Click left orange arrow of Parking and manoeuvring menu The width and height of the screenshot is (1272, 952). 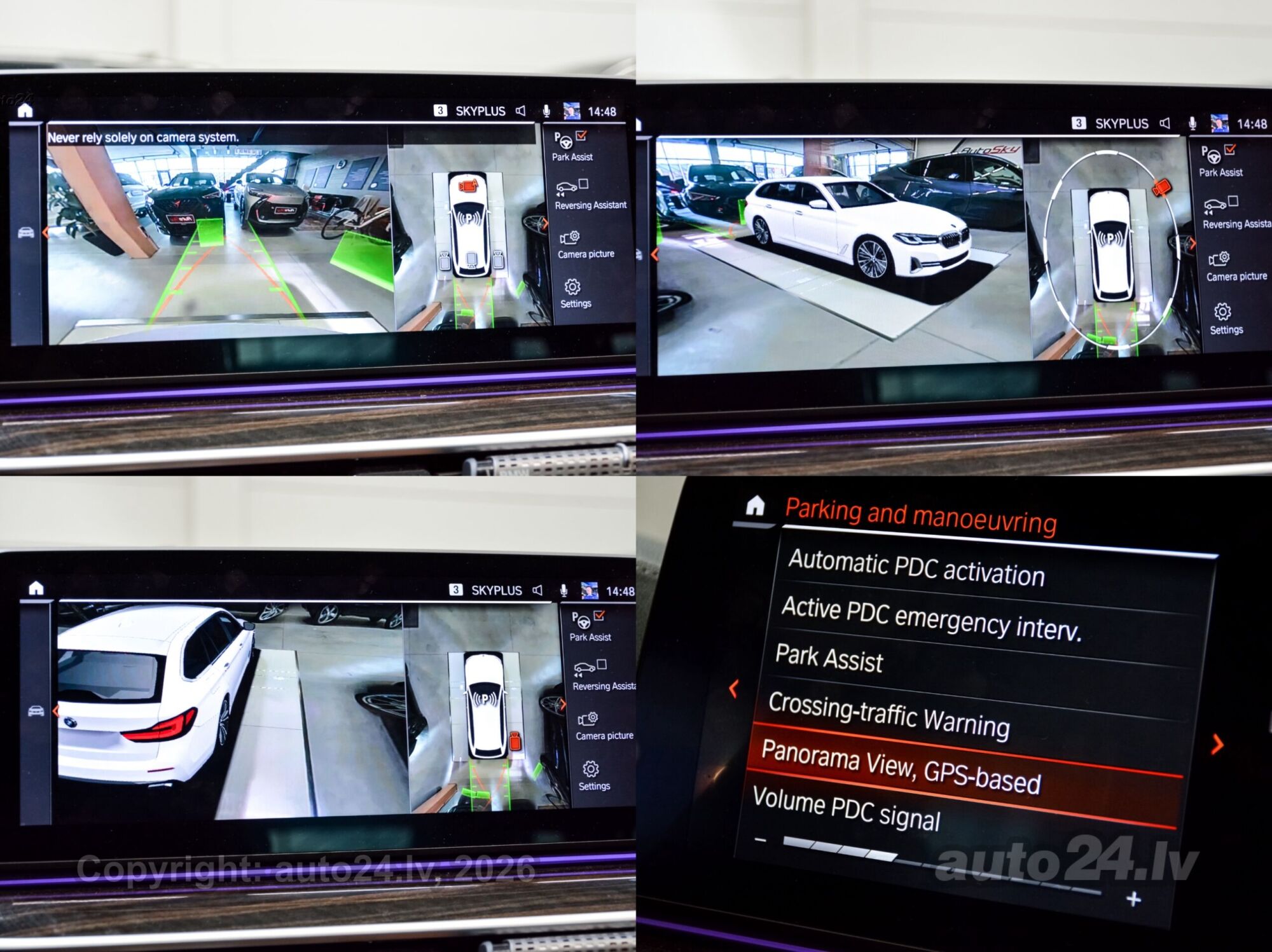[x=734, y=688]
